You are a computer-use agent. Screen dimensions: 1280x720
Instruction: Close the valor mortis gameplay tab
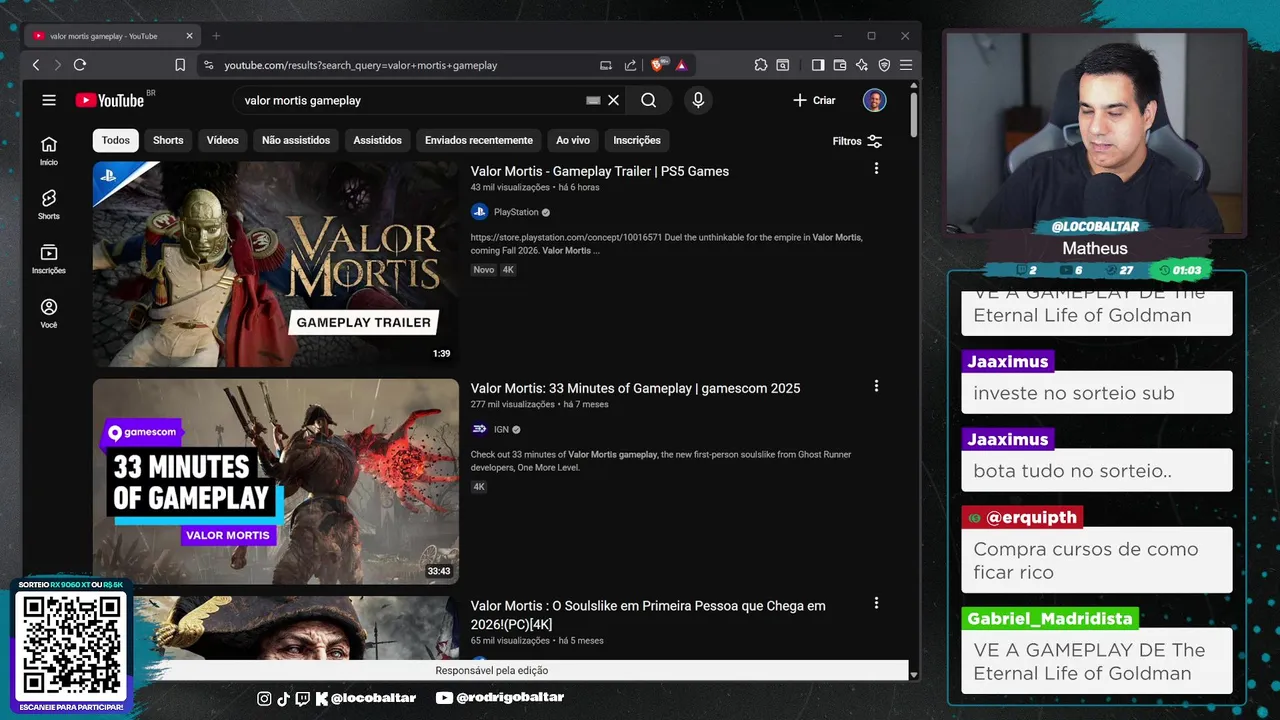(190, 36)
